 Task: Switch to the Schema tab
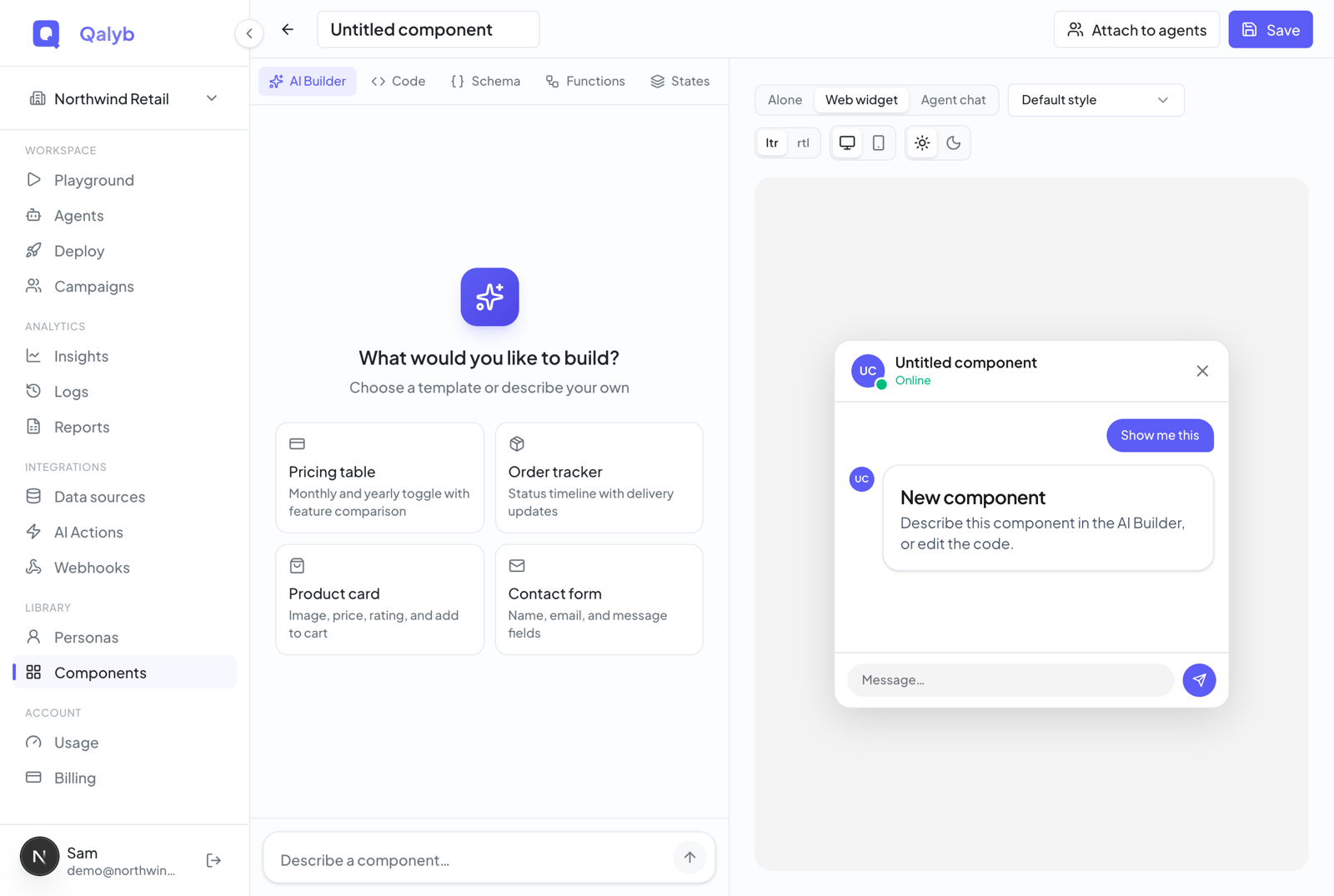click(485, 81)
